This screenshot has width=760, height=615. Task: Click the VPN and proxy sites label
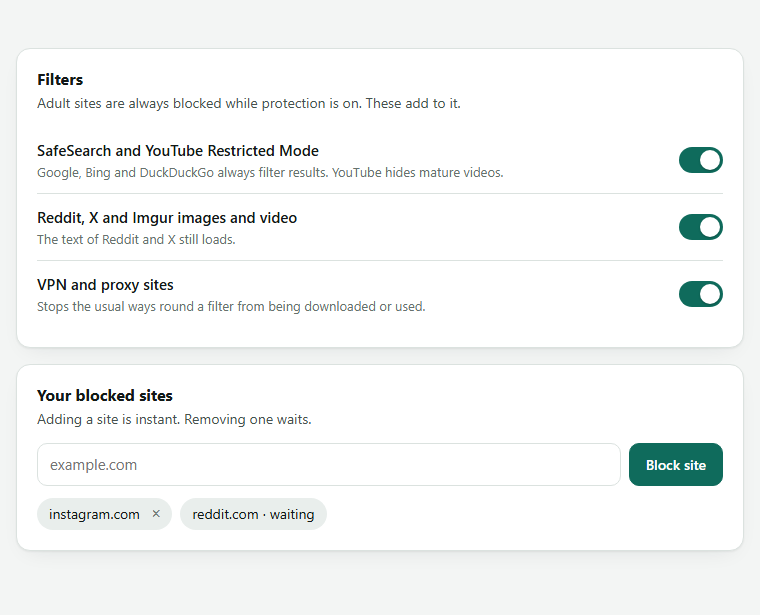(105, 285)
